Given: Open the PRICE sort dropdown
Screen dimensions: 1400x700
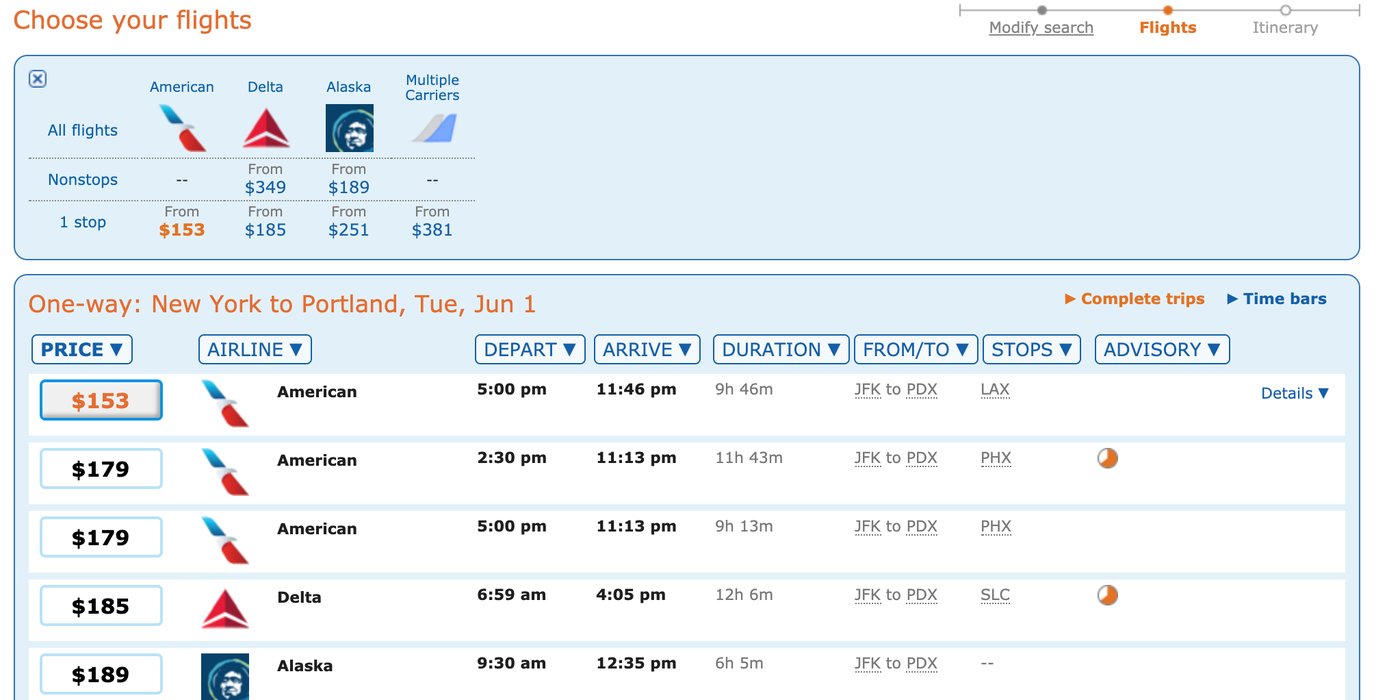Looking at the screenshot, I should click(x=81, y=349).
